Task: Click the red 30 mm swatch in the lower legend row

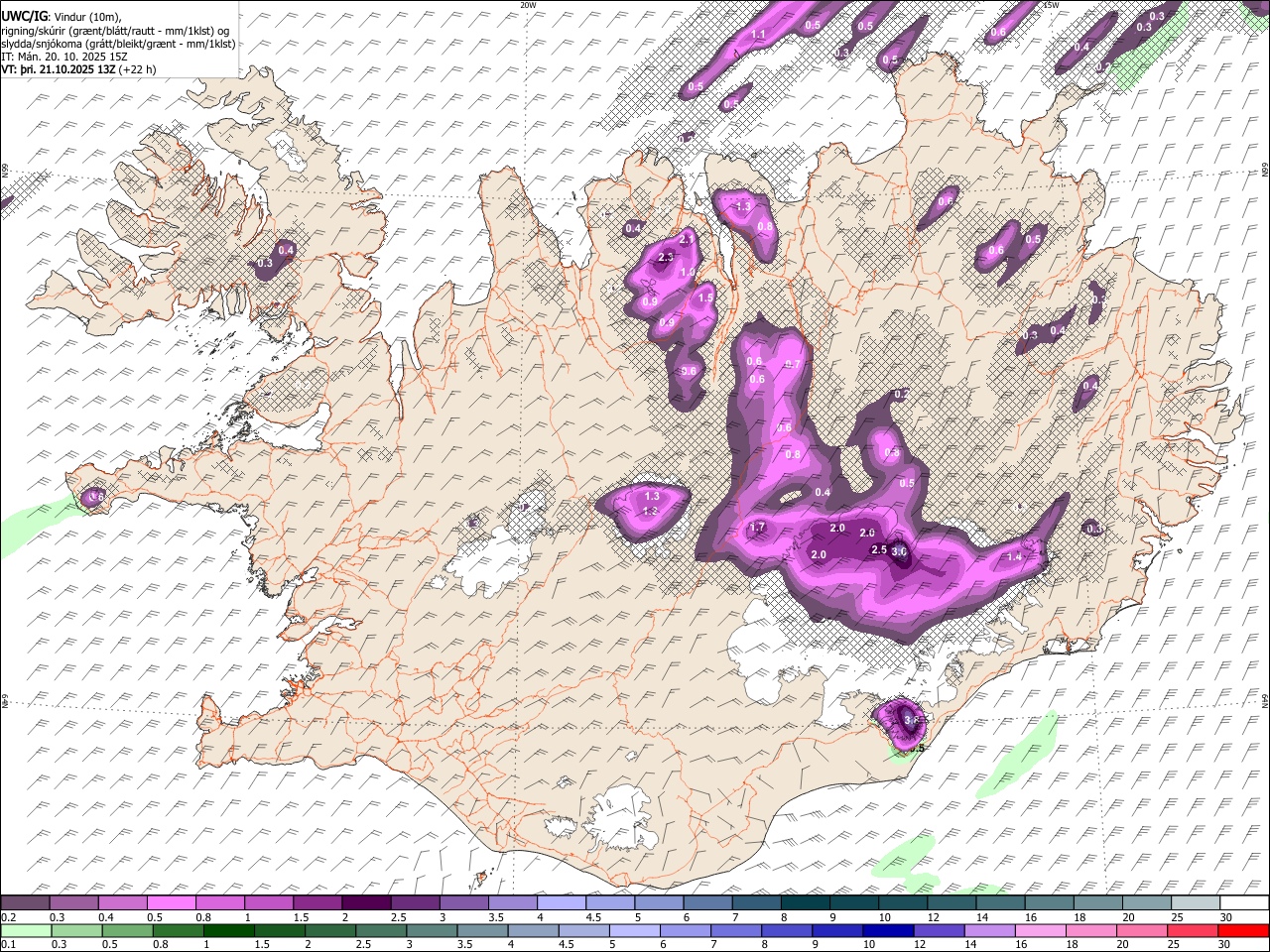Action: [x=1243, y=930]
